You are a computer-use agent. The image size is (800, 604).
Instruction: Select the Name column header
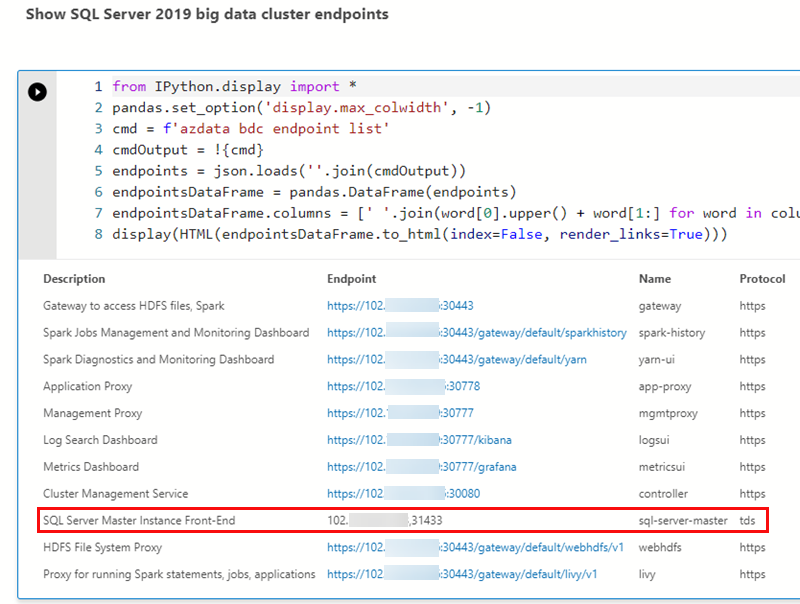655,279
